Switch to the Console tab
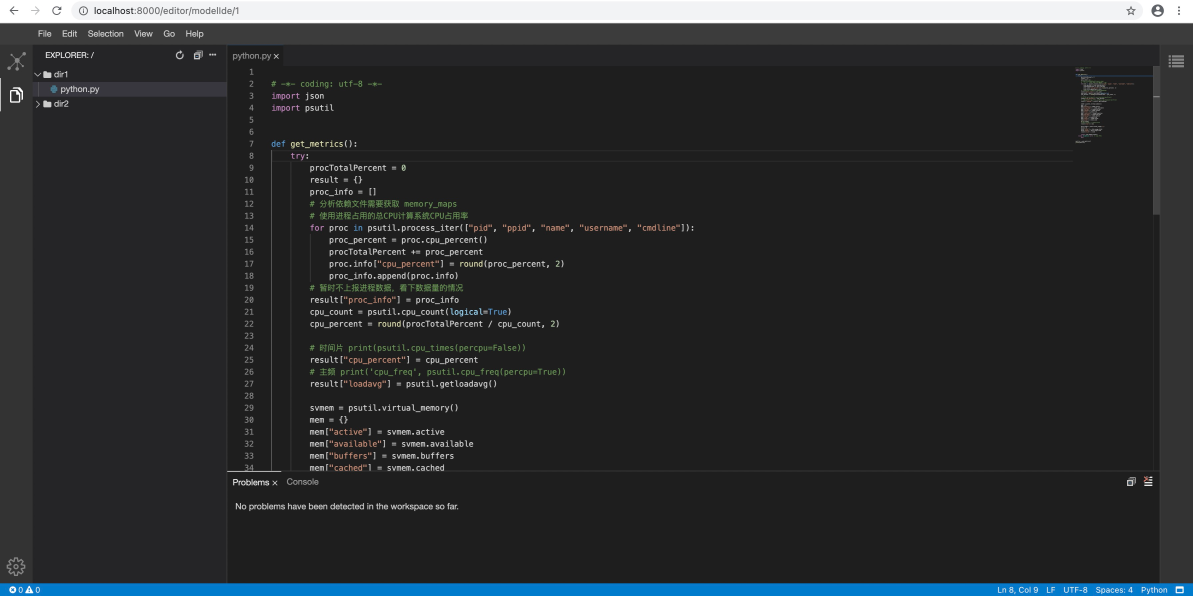Image resolution: width=1193 pixels, height=596 pixels. [302, 482]
